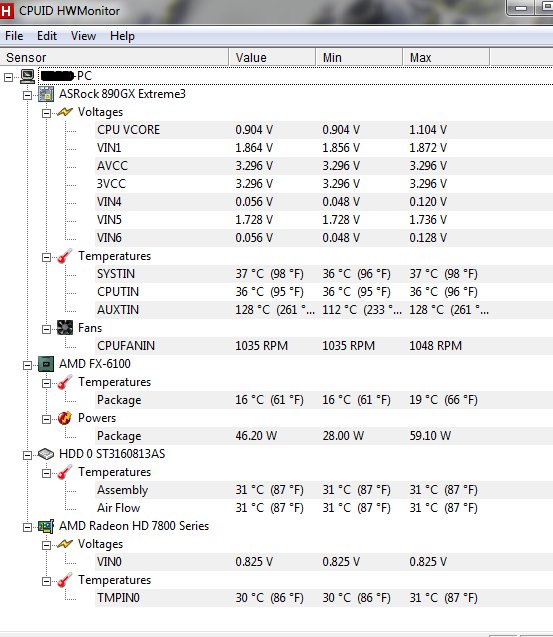Click the CPU chip icon for AMD FX-6100

tap(46, 364)
